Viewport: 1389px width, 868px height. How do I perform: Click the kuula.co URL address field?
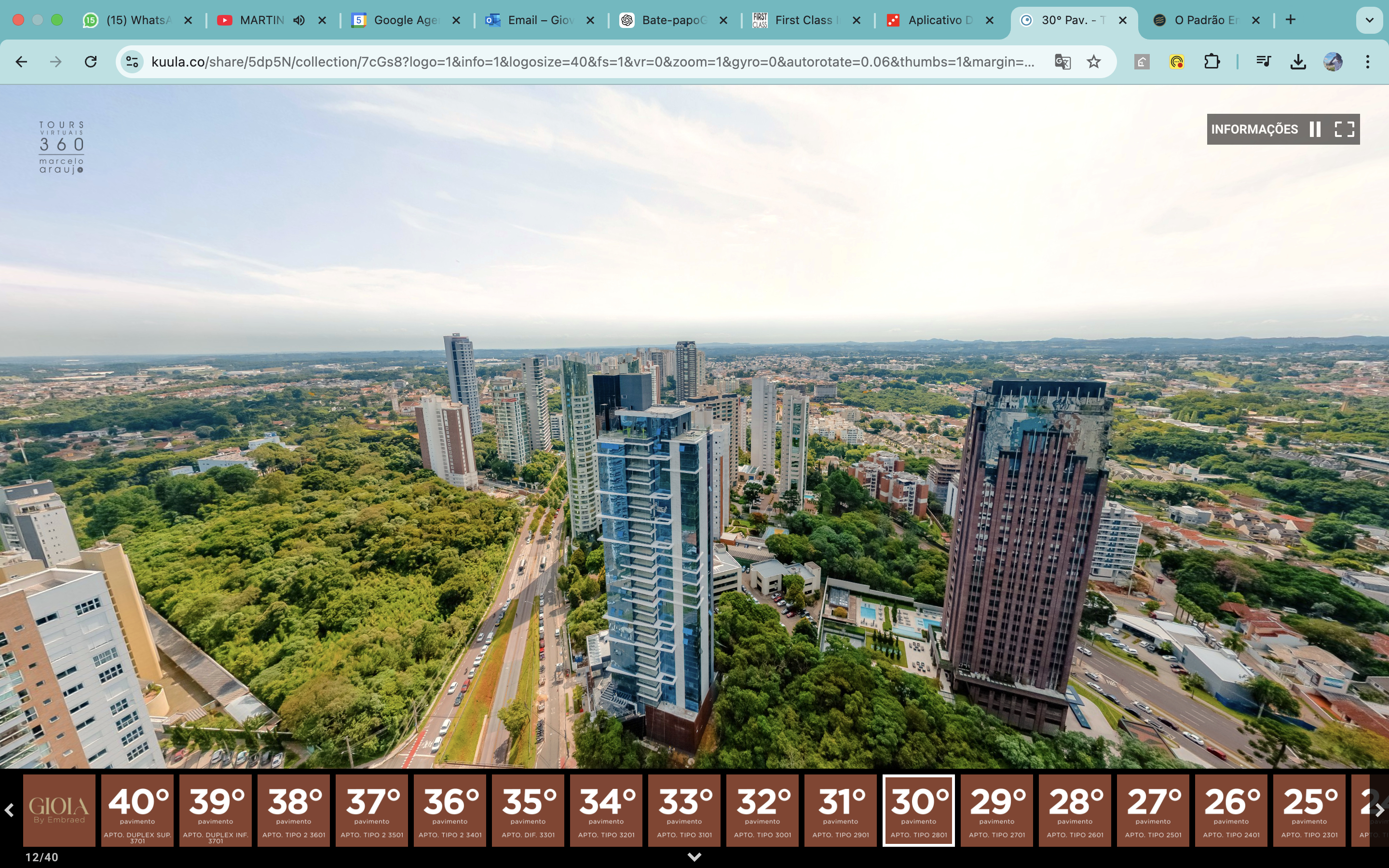point(592,61)
